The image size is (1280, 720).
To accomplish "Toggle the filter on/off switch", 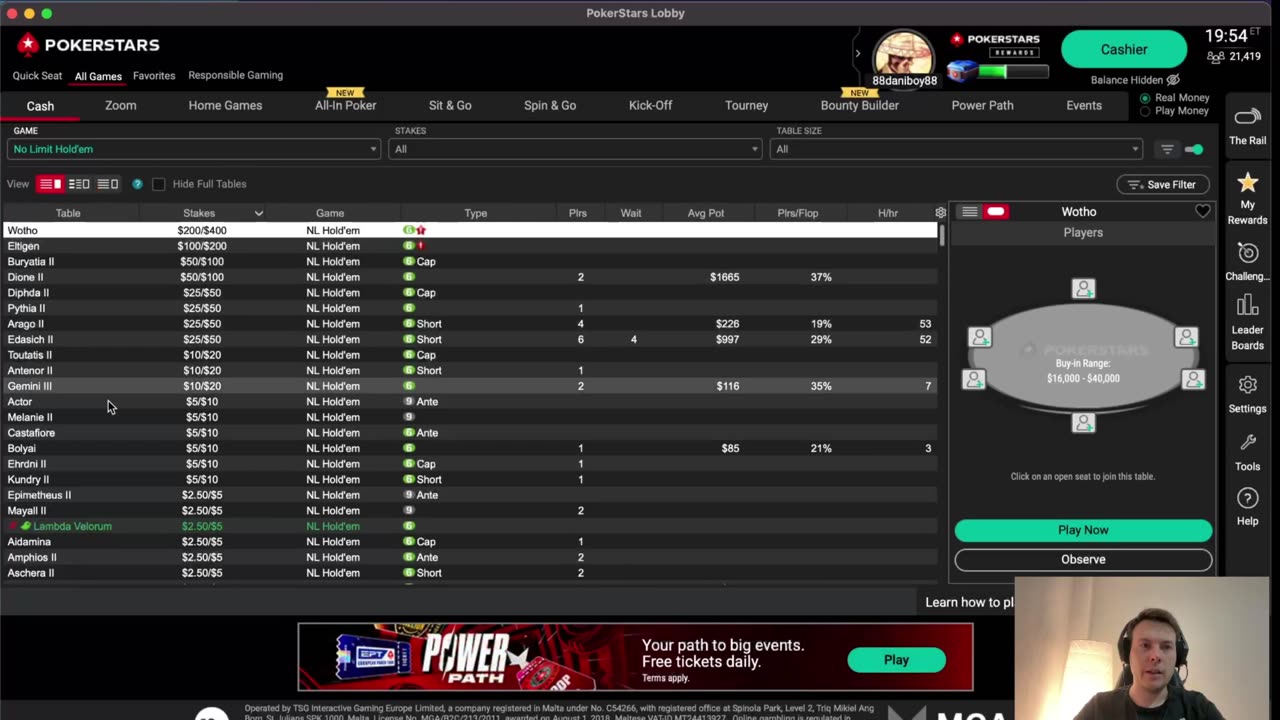I will [1193, 149].
